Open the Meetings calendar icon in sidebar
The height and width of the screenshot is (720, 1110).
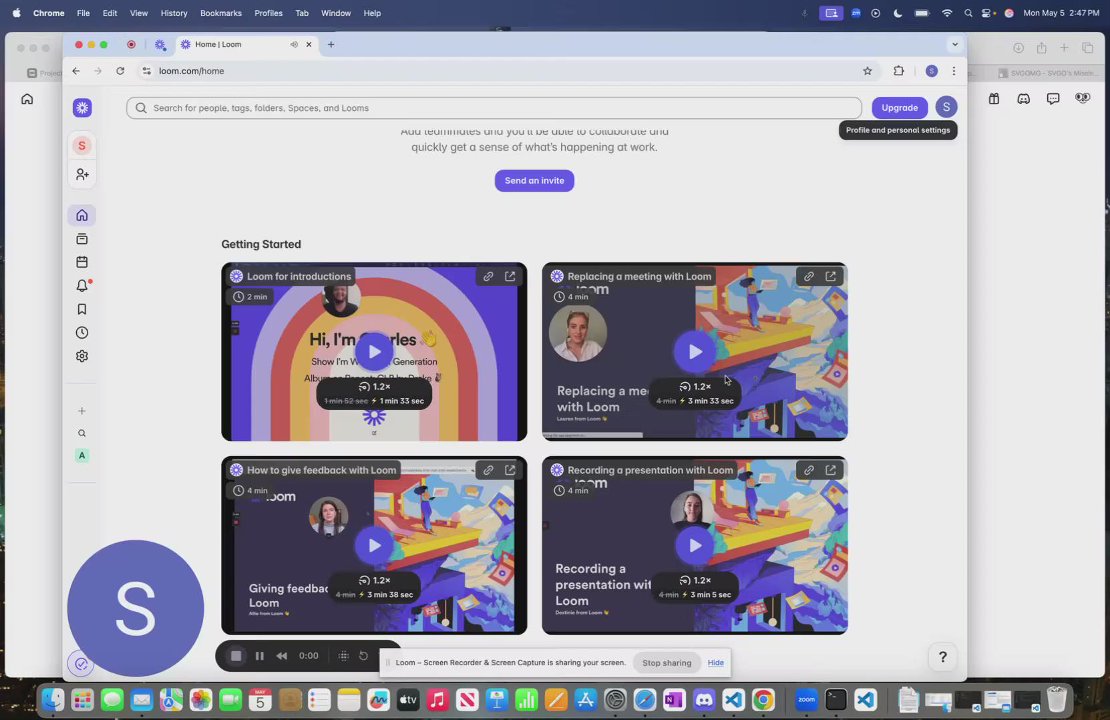click(82, 262)
